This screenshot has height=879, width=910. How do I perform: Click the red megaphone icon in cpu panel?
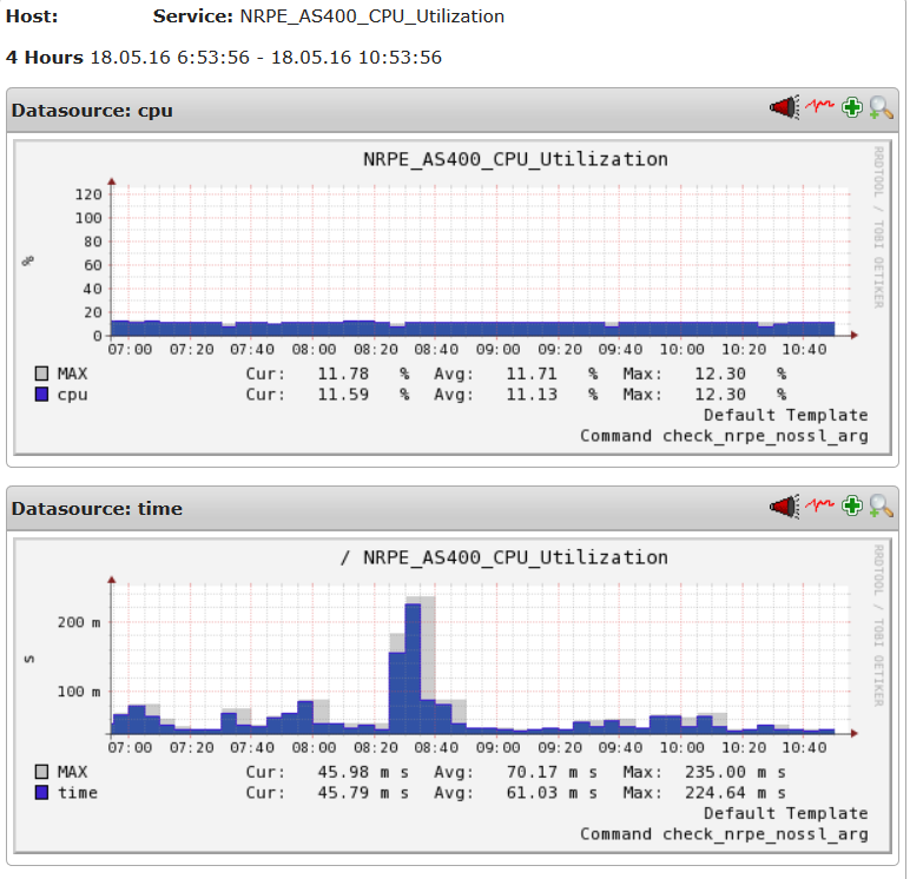coord(784,108)
